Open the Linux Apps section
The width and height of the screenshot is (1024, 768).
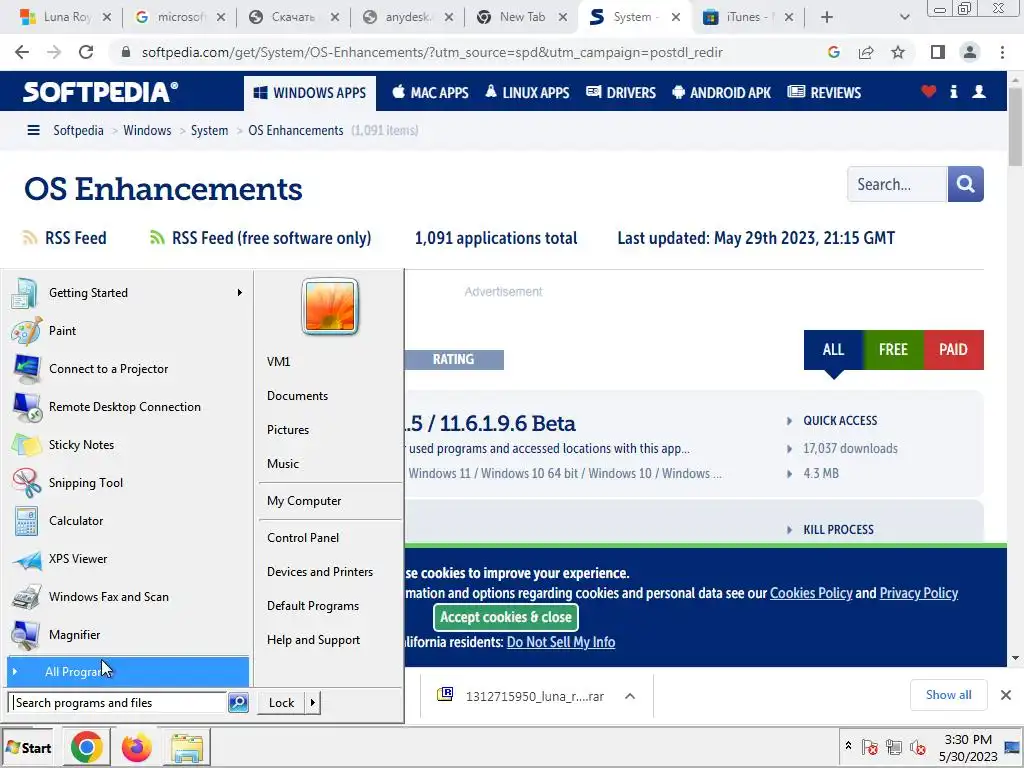pos(527,93)
